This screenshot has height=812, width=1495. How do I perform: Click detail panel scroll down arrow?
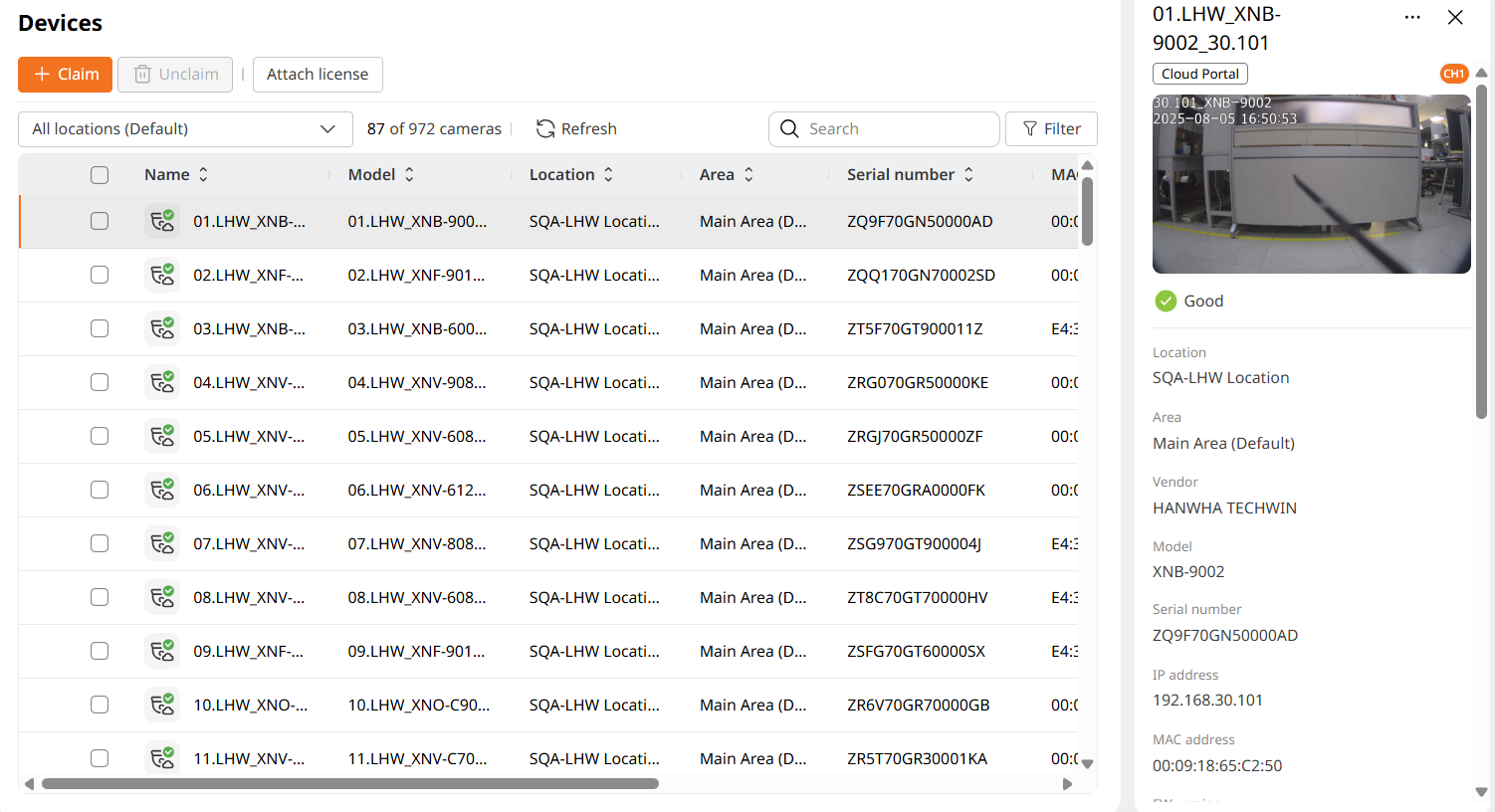tap(1481, 792)
